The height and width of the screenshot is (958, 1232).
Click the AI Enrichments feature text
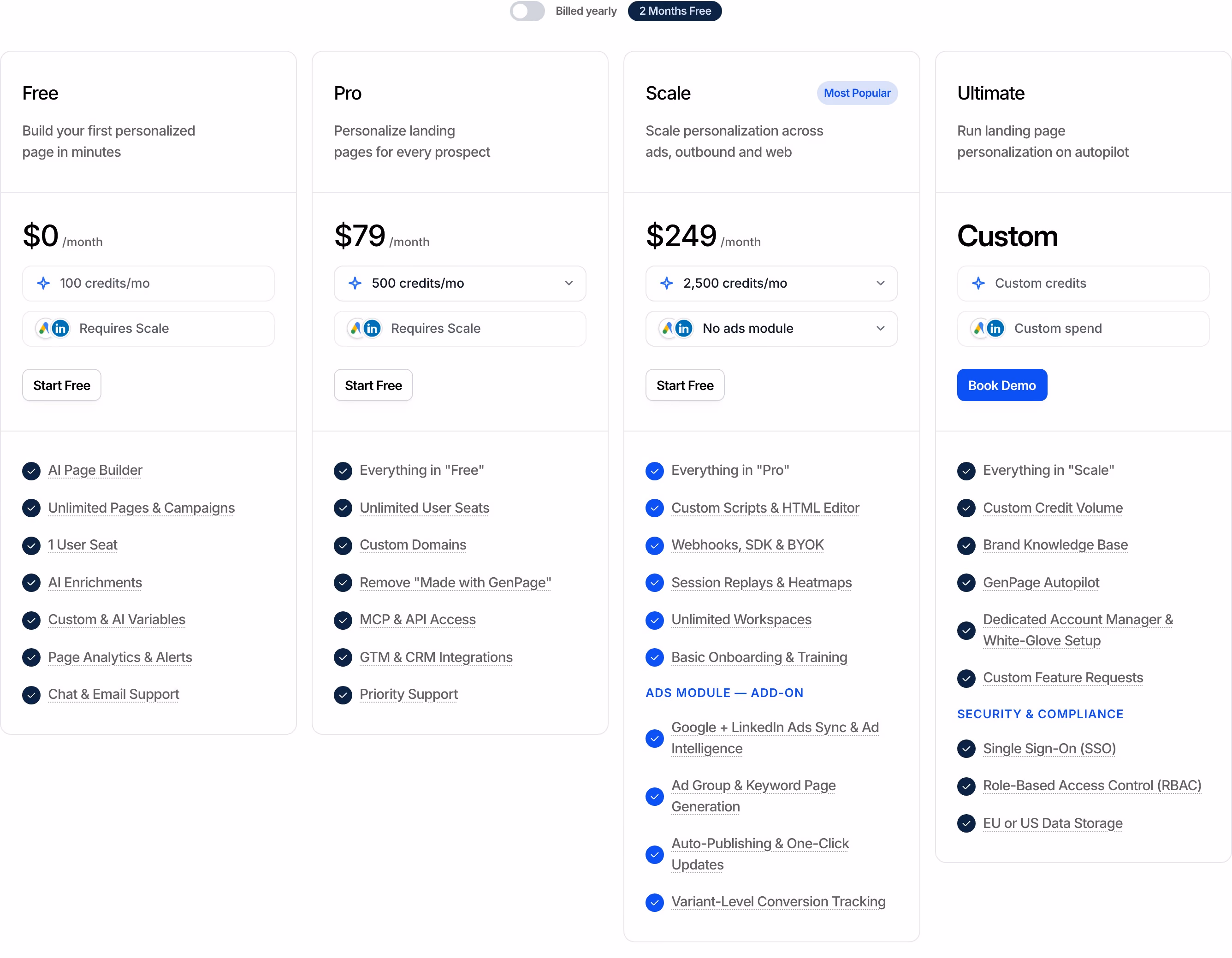pos(95,582)
